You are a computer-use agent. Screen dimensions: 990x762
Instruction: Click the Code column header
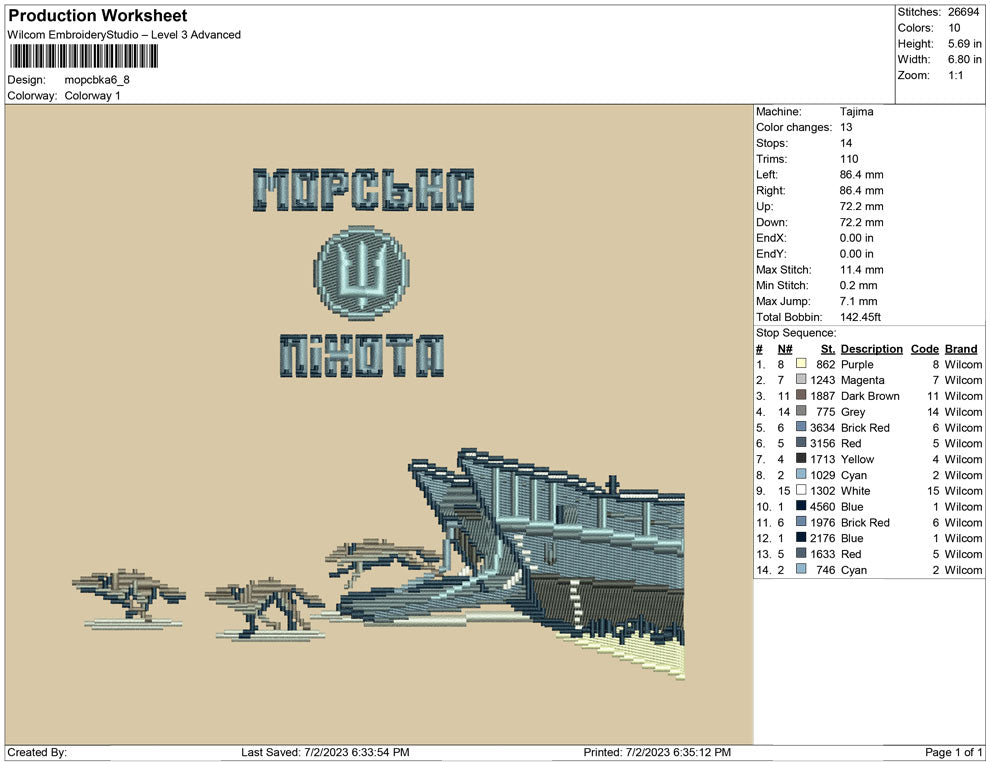click(x=924, y=349)
